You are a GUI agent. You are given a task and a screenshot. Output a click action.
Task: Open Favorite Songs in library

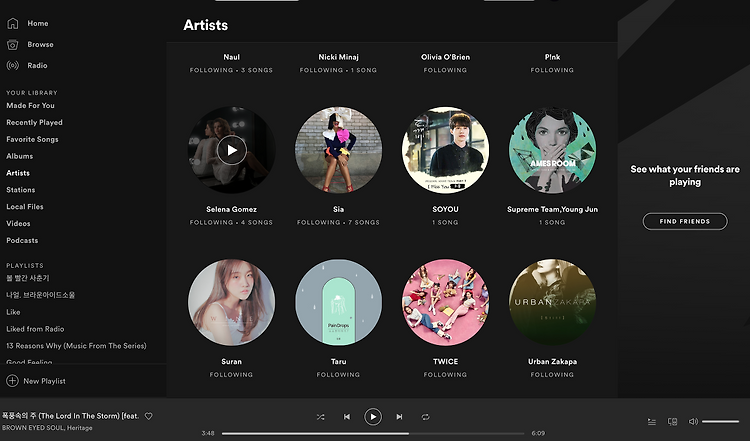[32, 139]
